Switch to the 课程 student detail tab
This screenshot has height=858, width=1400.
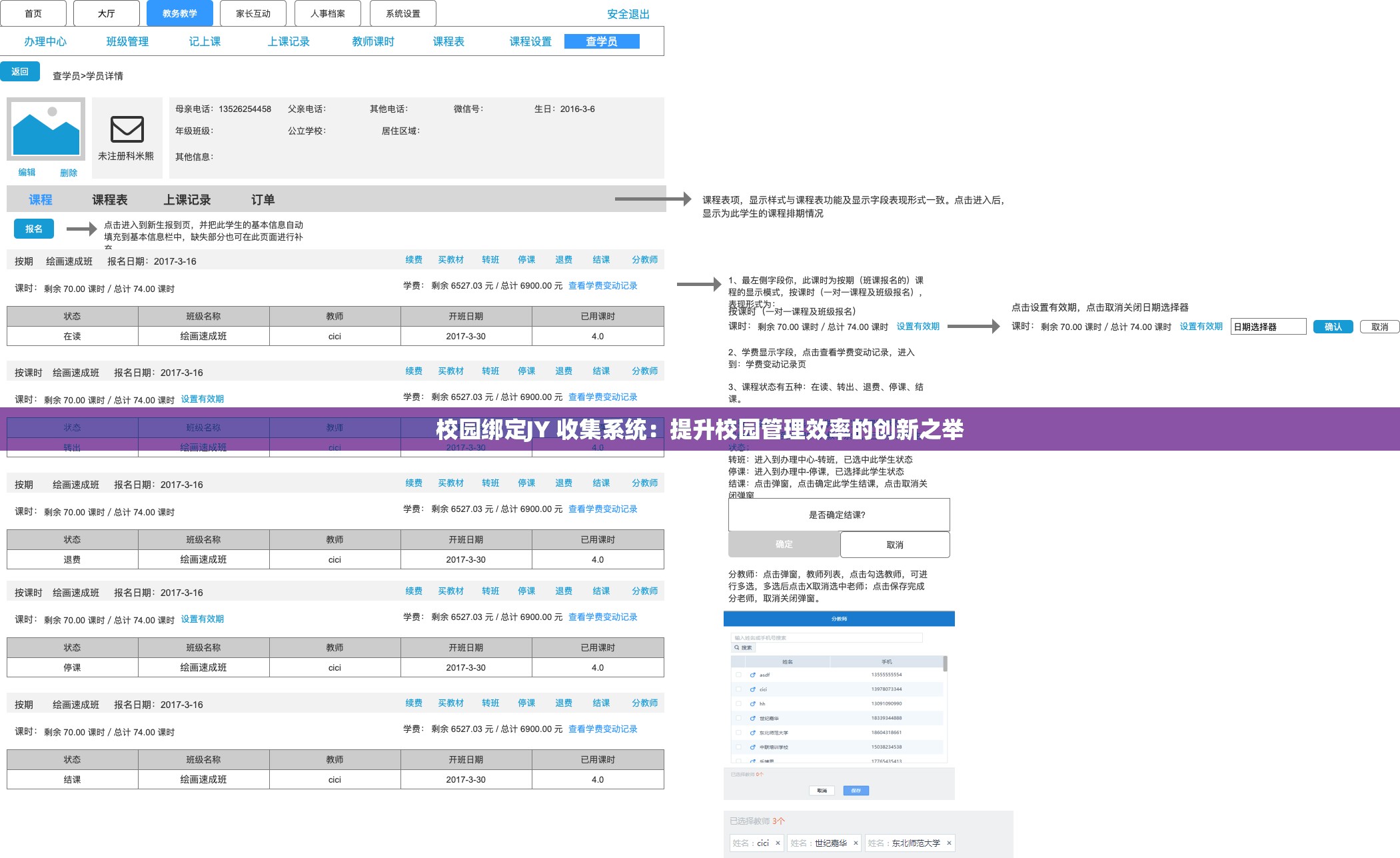(x=41, y=199)
